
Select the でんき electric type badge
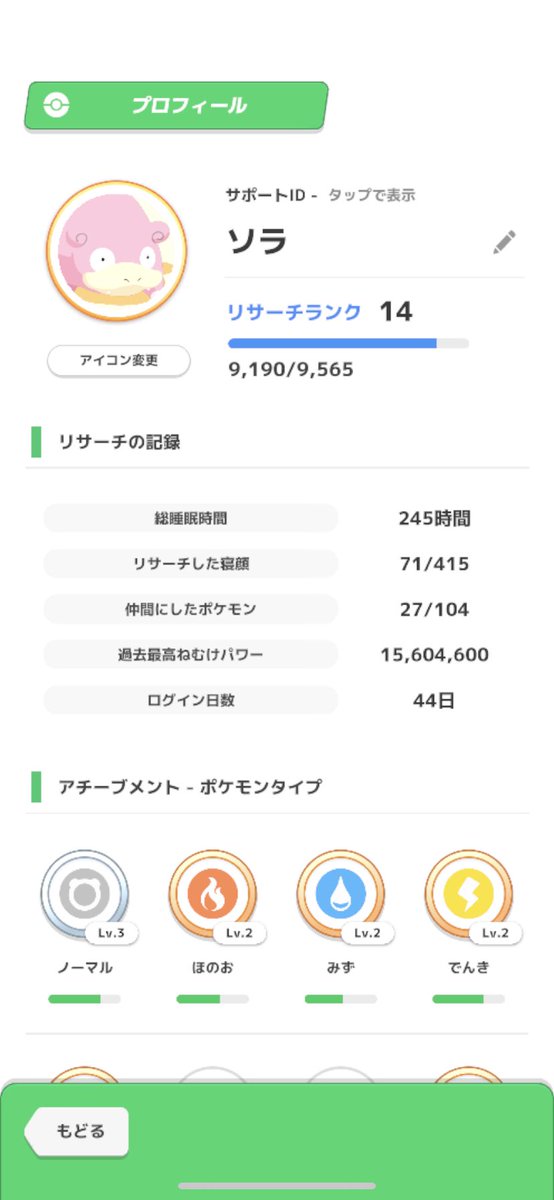pyautogui.click(x=469, y=893)
